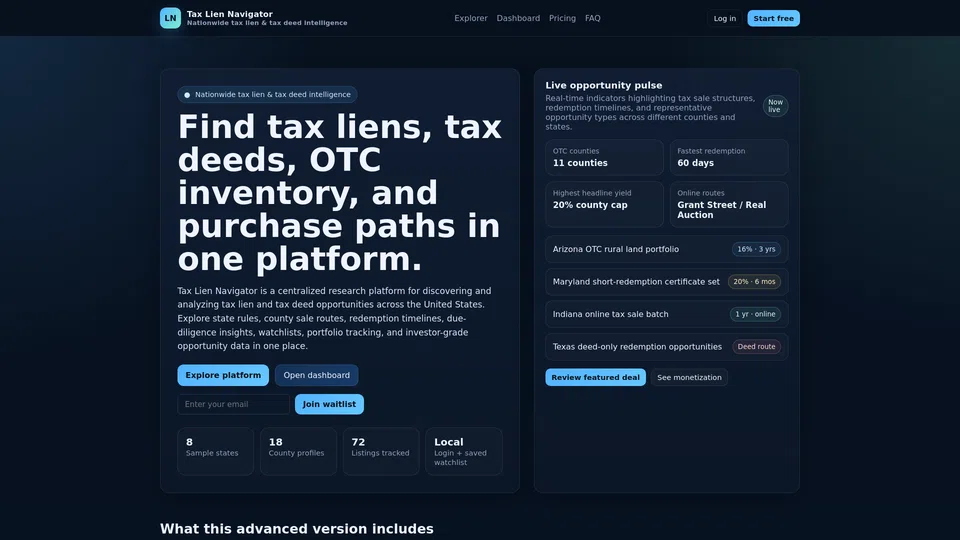
Task: Click the Explore platform button
Action: point(223,375)
